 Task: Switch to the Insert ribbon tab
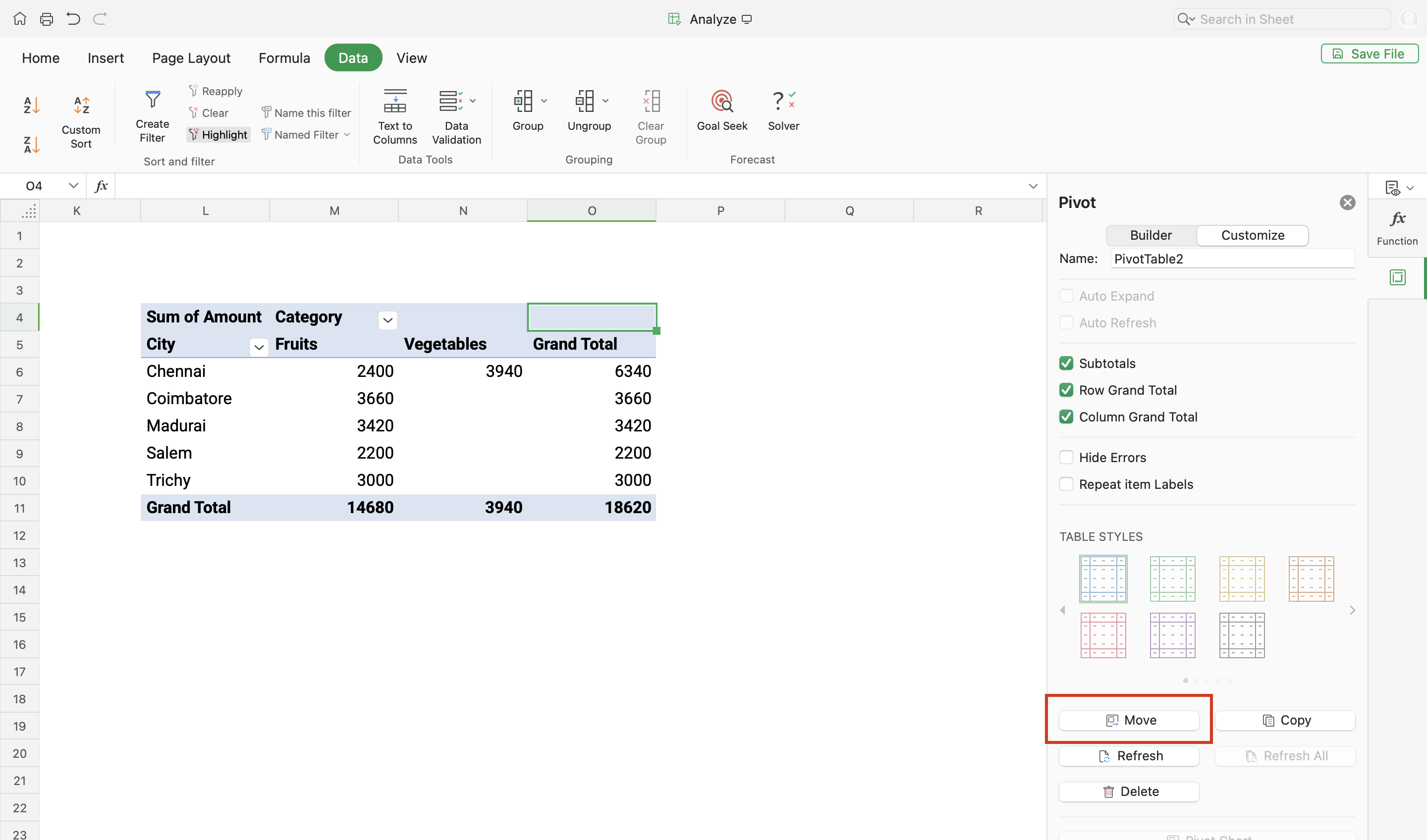coord(106,58)
